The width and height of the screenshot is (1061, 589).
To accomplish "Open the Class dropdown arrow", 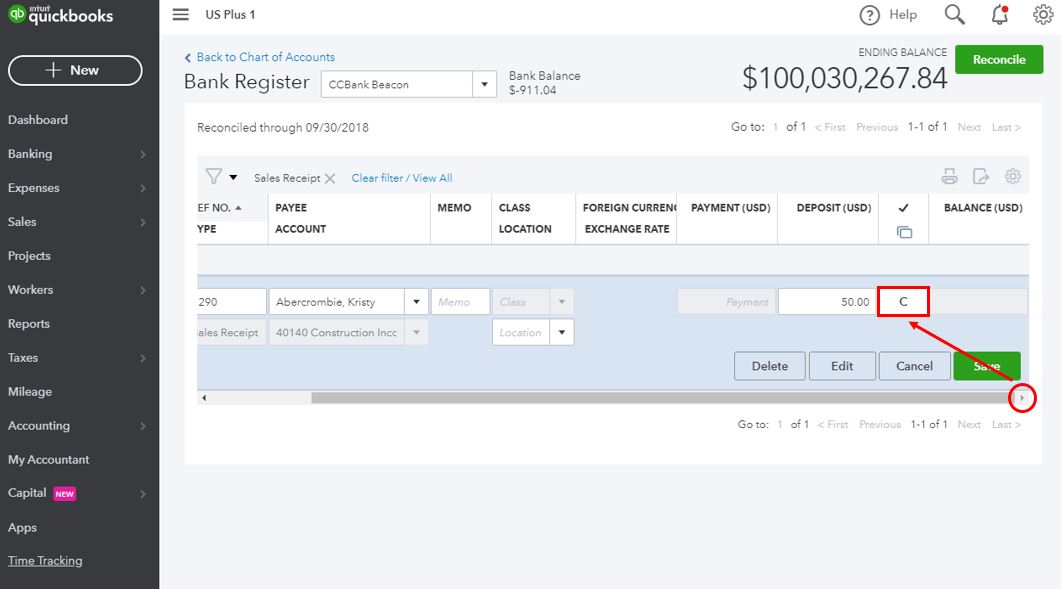I will tap(562, 302).
